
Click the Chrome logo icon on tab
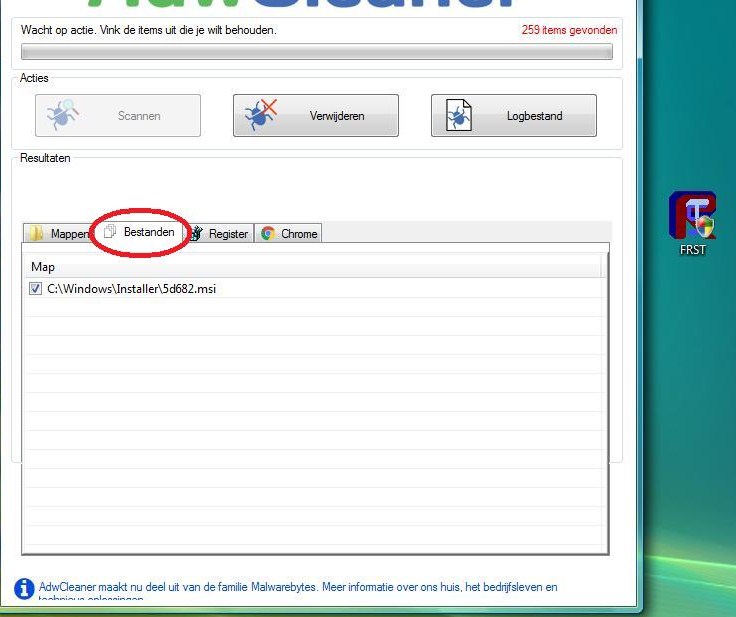[268, 233]
